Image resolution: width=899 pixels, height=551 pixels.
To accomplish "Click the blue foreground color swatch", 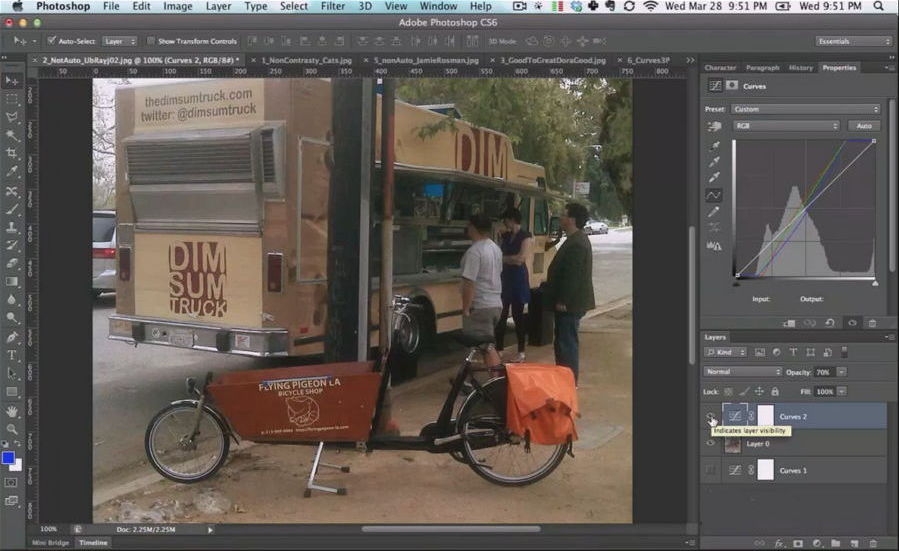I will pyautogui.click(x=8, y=458).
